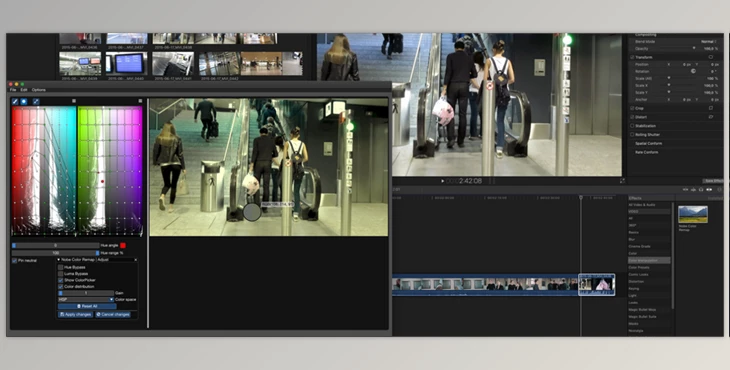
Task: Click the Transform on-screen controls icon in inspector
Action: (710, 57)
